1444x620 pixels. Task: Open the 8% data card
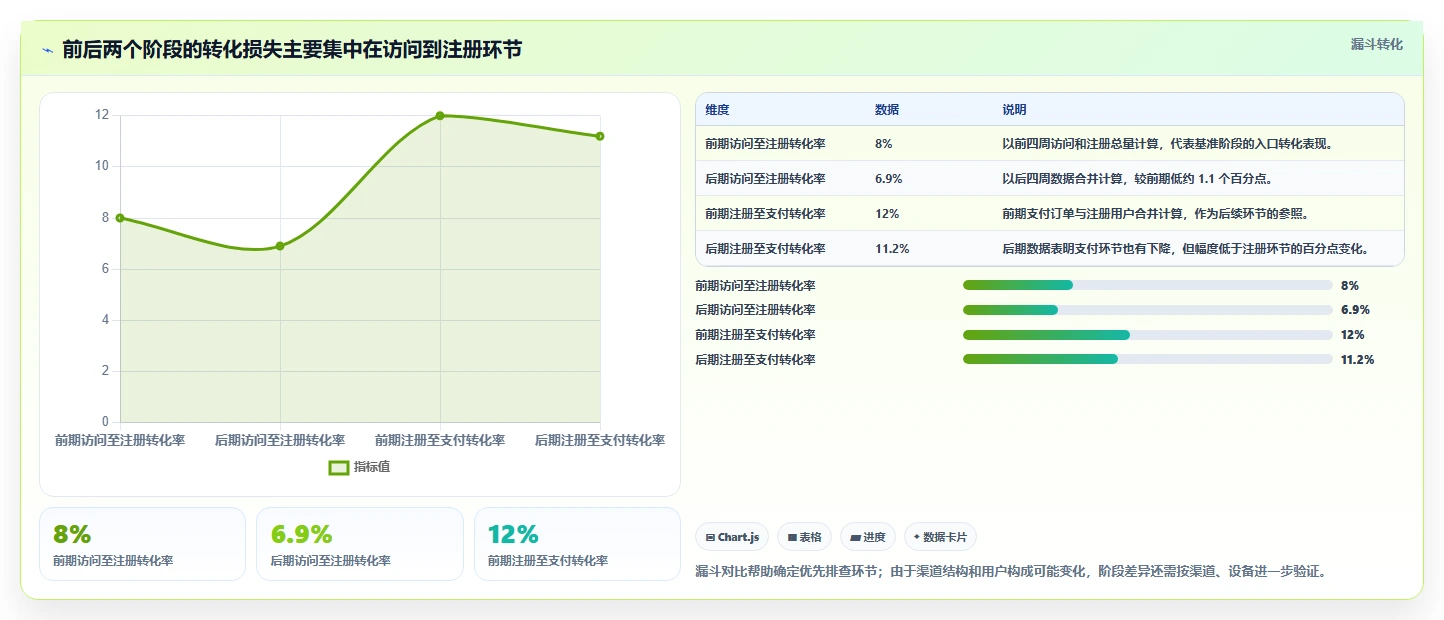(142, 544)
